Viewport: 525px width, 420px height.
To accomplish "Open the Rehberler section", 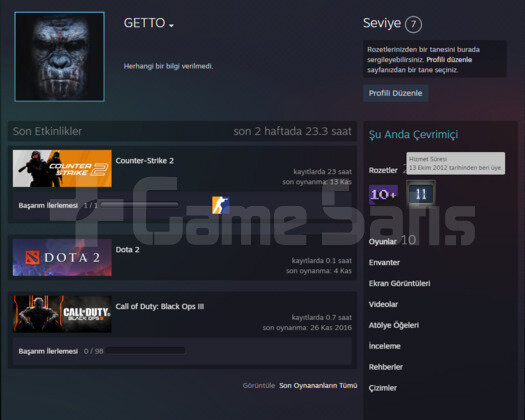I will click(386, 367).
